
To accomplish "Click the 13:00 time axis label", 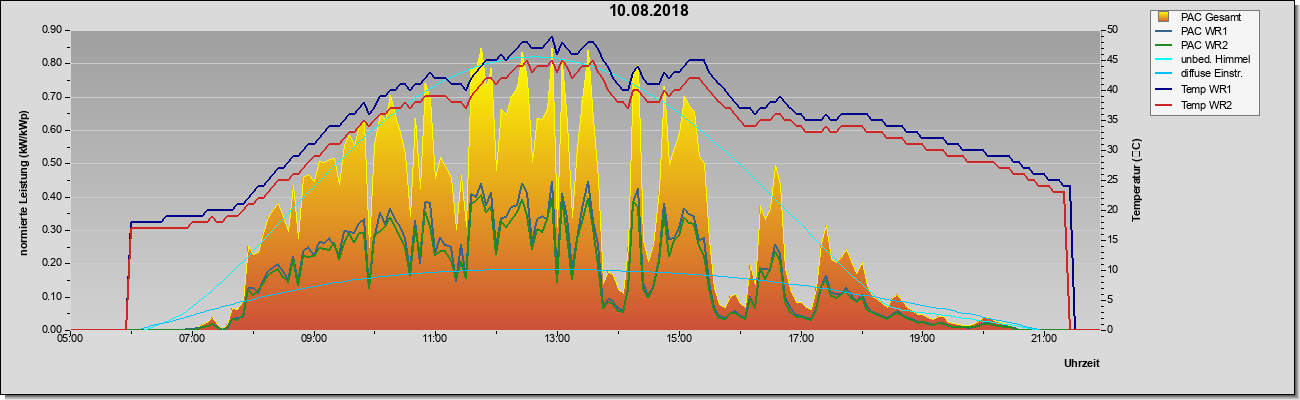I will pos(557,339).
